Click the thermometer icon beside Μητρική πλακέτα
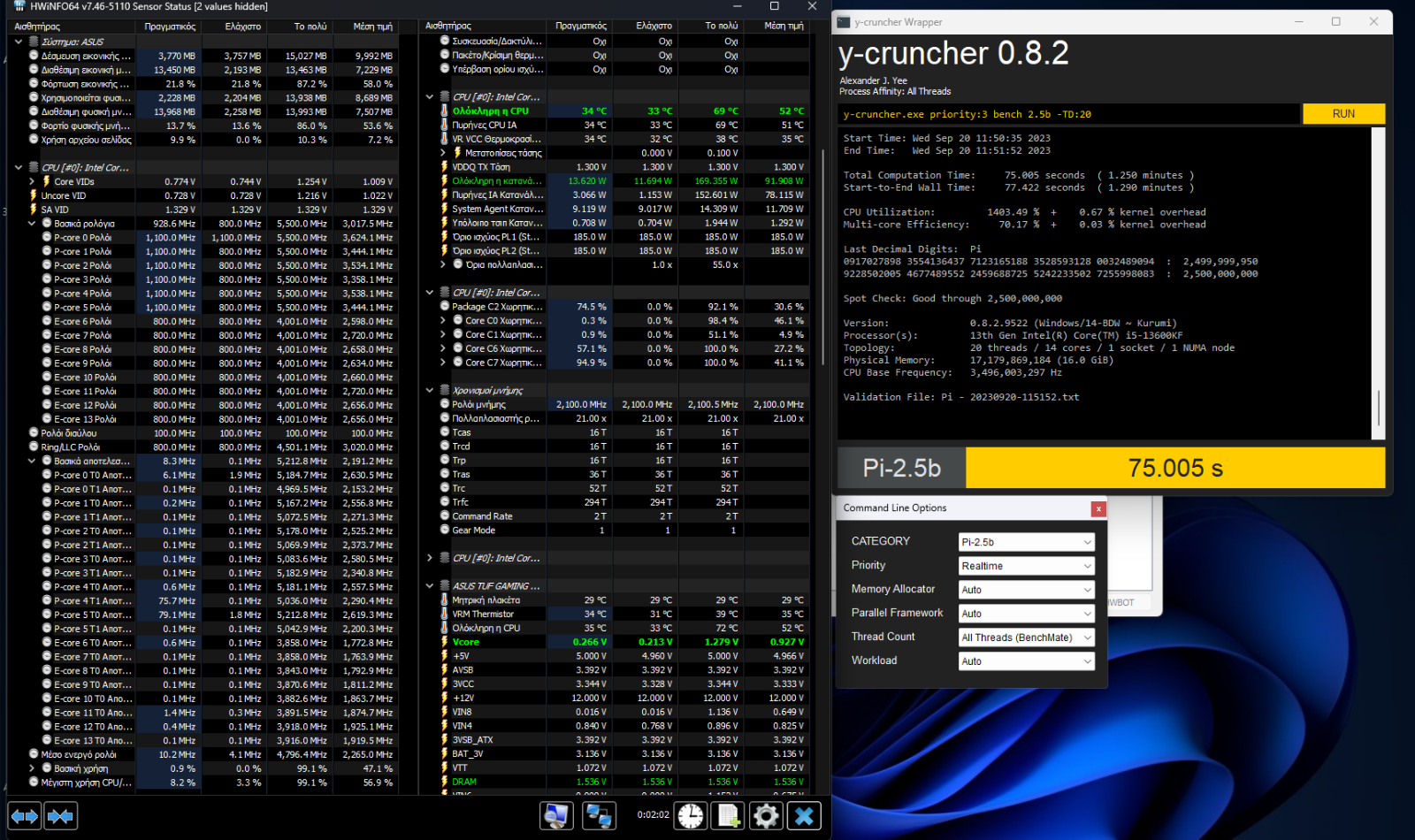The image size is (1415, 840). tap(445, 599)
